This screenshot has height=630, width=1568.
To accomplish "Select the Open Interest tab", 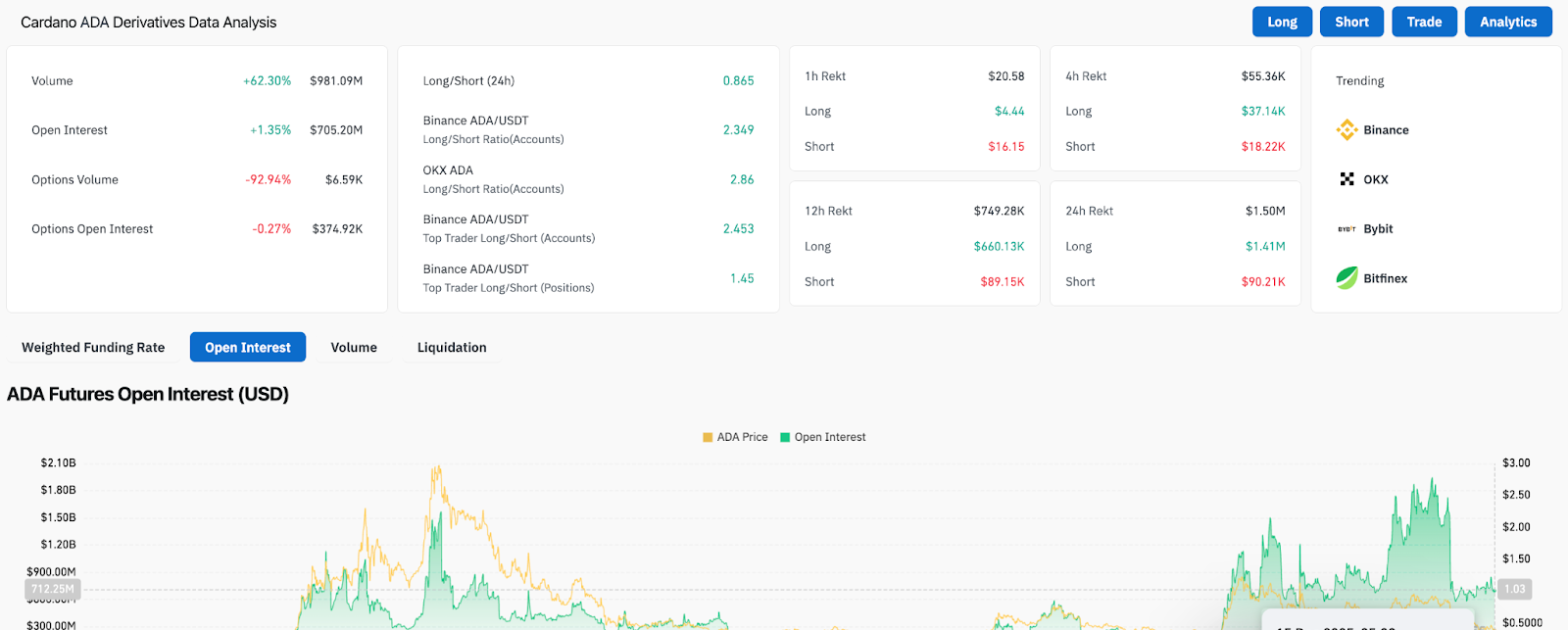I will 248,348.
